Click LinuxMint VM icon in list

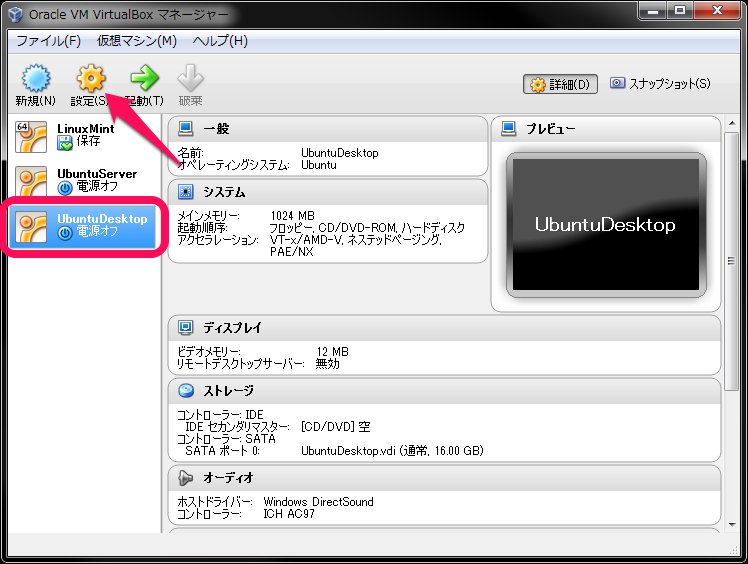[31, 136]
